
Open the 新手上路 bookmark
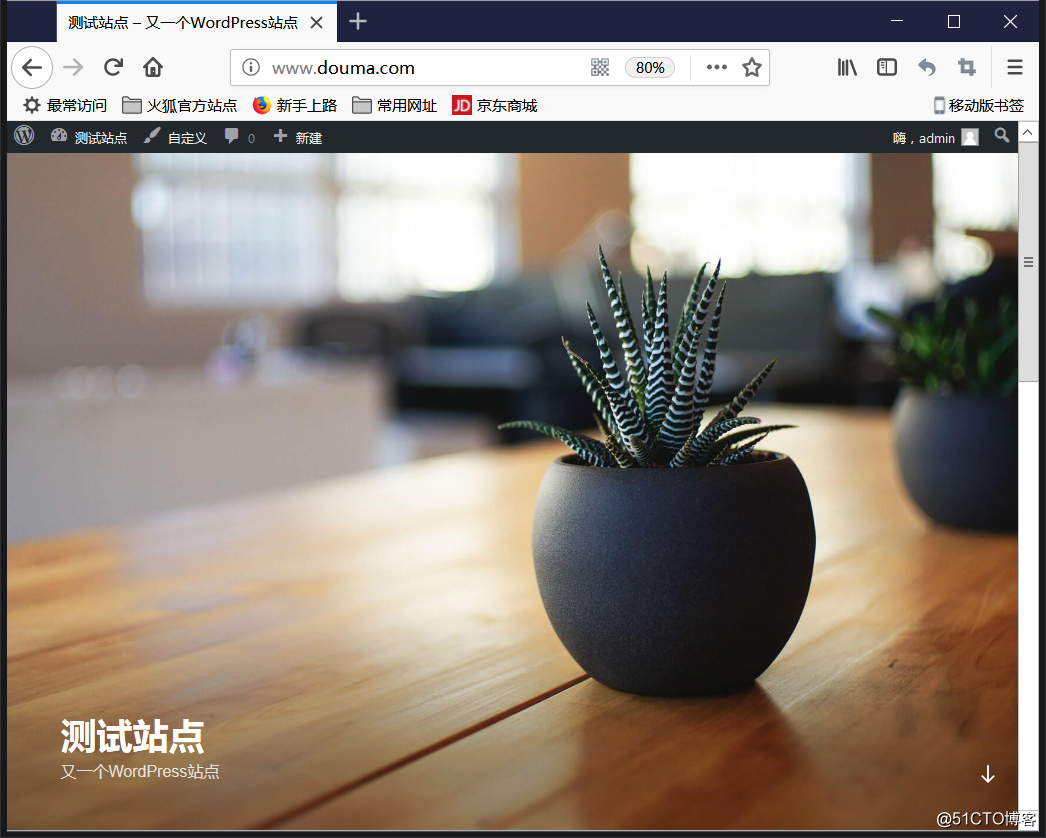point(295,105)
